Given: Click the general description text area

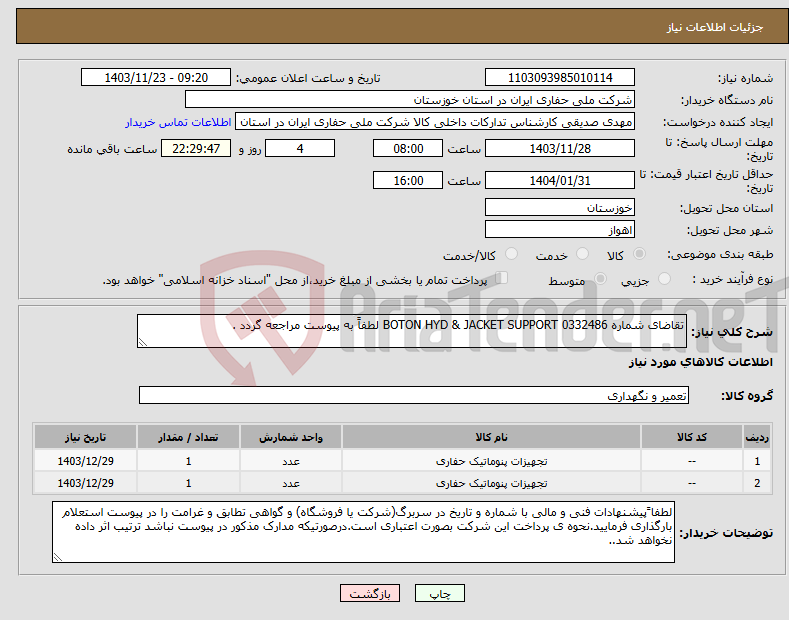Looking at the screenshot, I should pyautogui.click(x=412, y=331).
